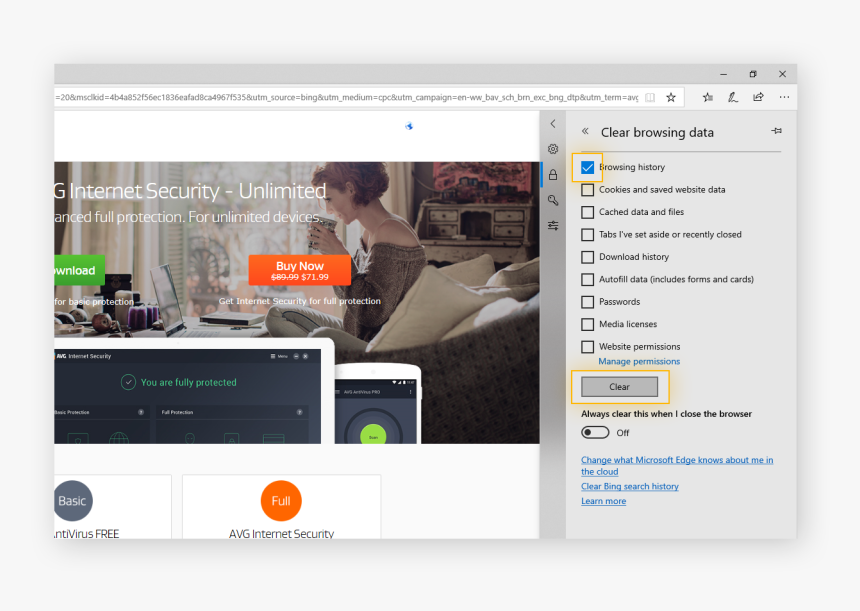Check Cached data and files
Screen dimensions: 860x611
click(x=587, y=212)
